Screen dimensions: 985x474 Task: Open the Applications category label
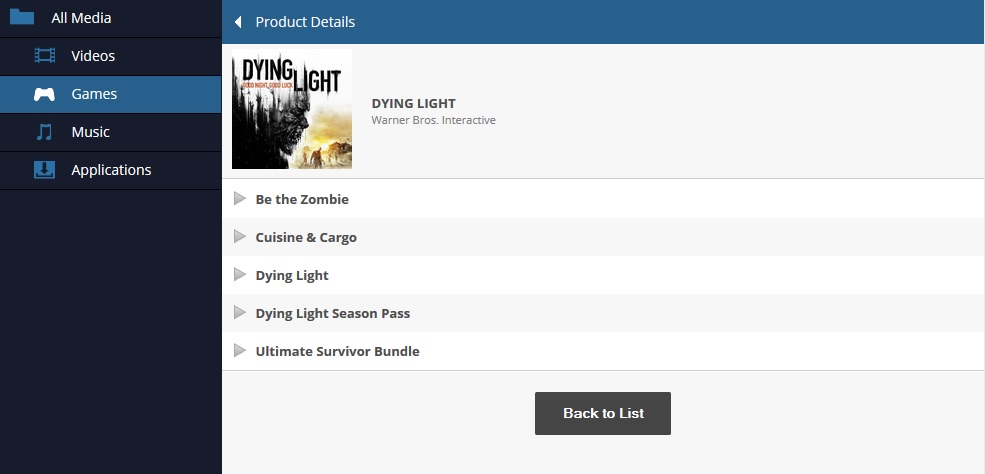pos(111,170)
